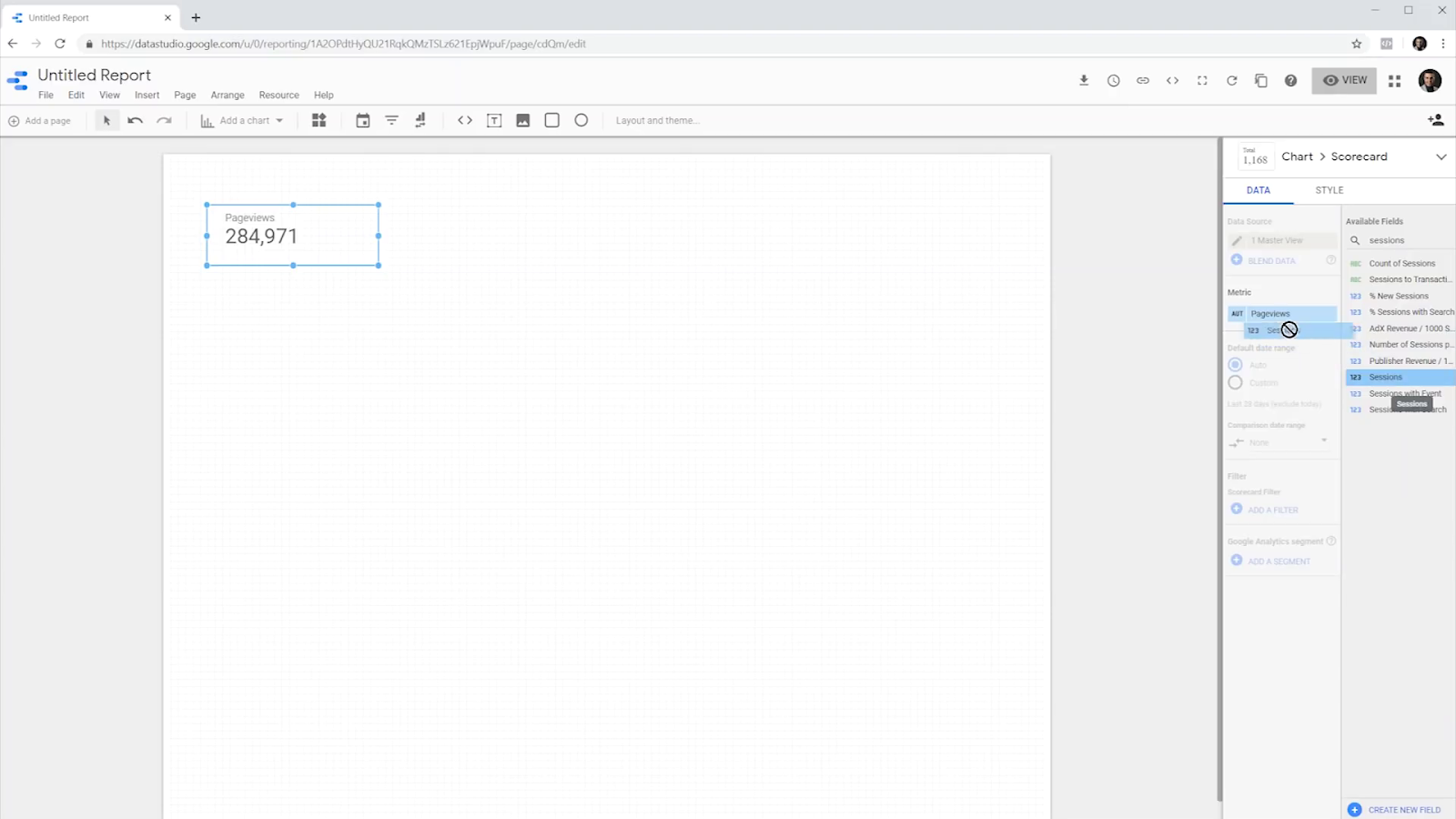Open the Google account avatar in Data Studio
1456x819 pixels.
pos(1430,81)
